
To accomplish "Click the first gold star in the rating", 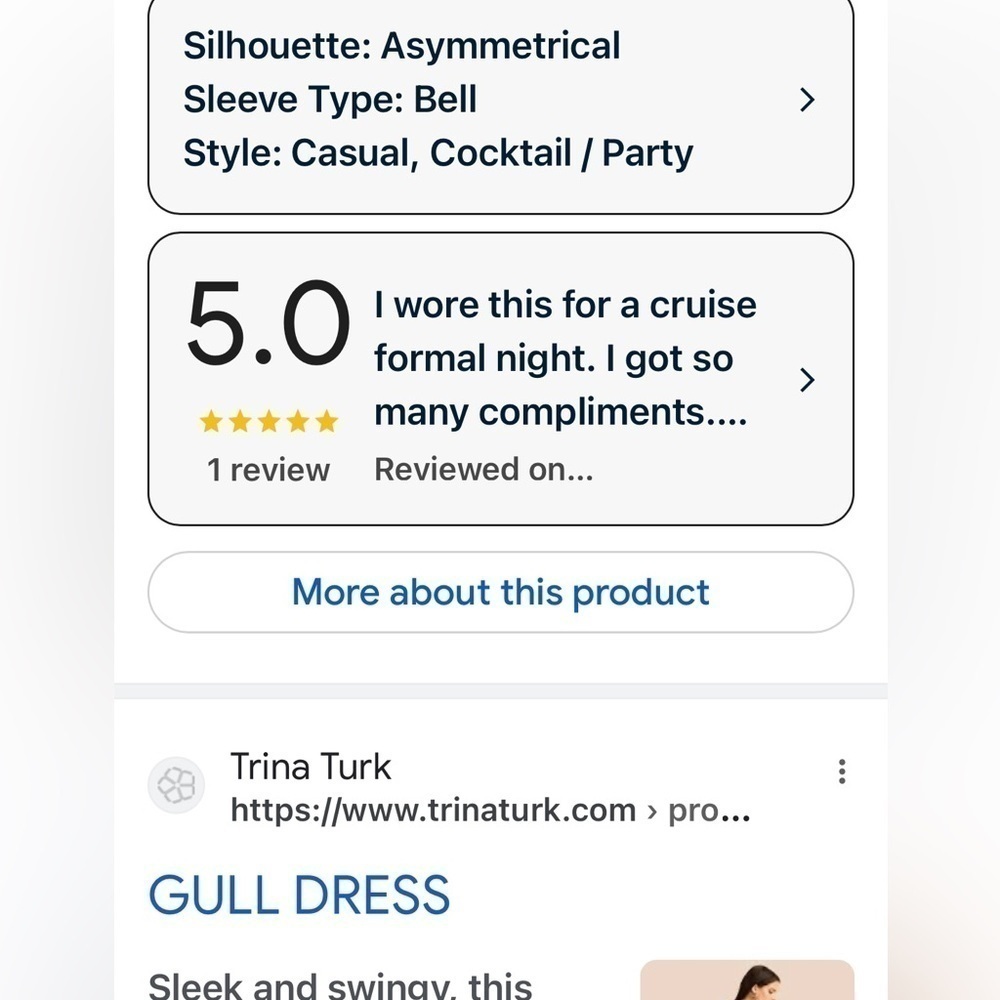I will [x=212, y=421].
